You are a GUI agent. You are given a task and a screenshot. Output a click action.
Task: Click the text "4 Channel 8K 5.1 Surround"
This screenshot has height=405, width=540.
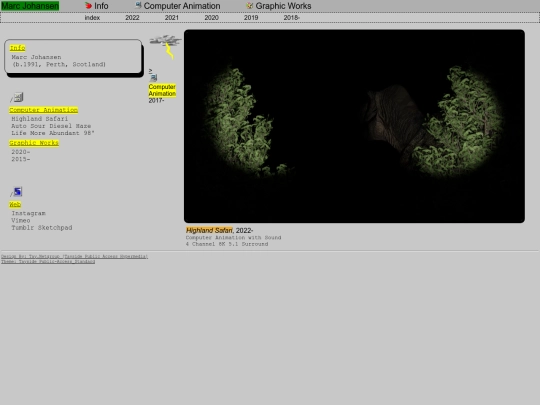227,244
